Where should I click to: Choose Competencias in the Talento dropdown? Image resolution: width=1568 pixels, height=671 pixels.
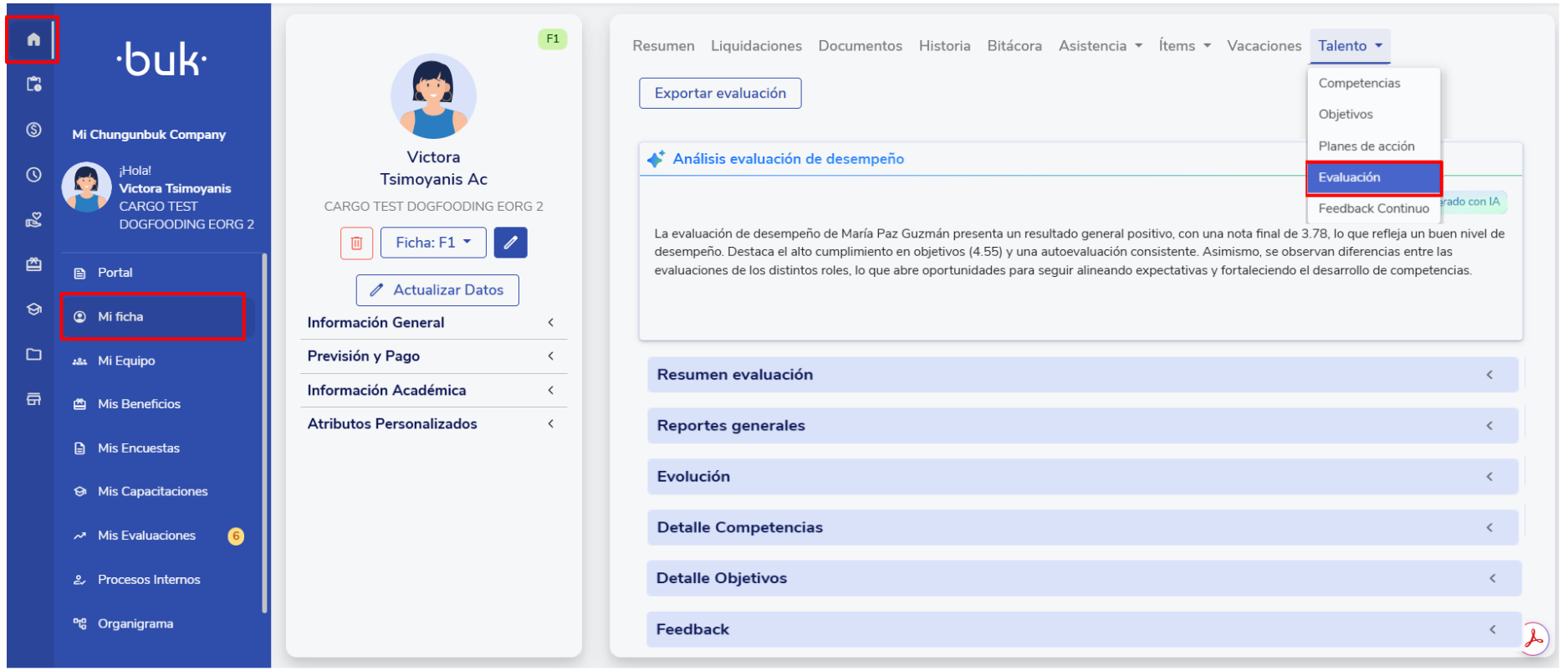coord(1359,83)
